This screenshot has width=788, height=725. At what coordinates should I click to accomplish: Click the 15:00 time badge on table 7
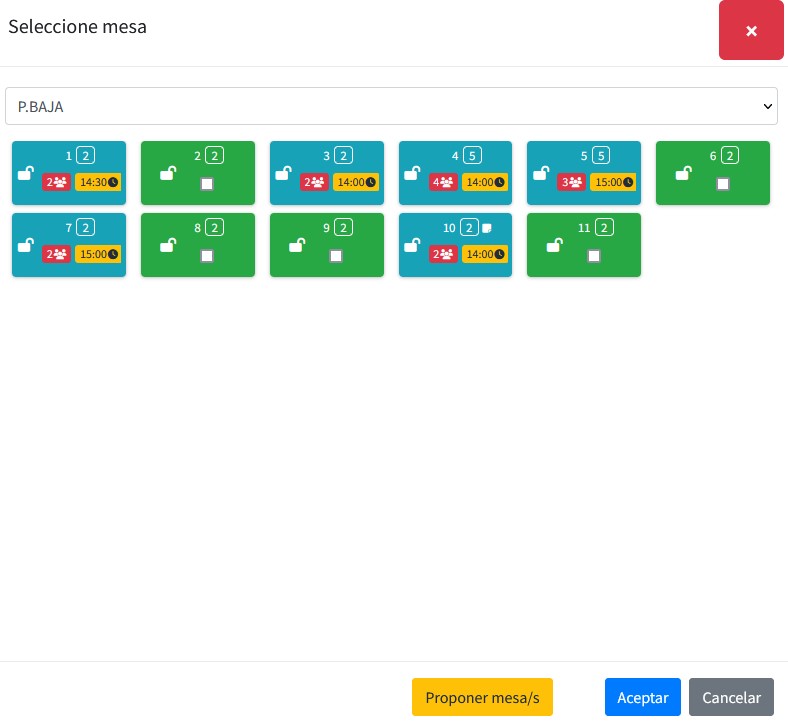98,254
